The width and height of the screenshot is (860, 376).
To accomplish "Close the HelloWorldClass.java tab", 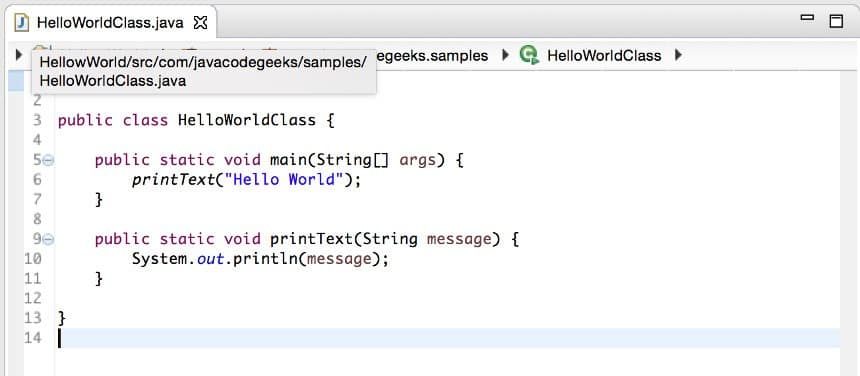I will pyautogui.click(x=201, y=23).
